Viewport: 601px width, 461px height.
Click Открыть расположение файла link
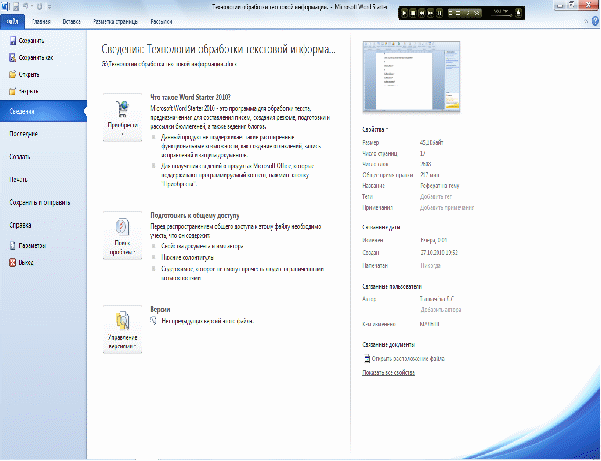404,359
